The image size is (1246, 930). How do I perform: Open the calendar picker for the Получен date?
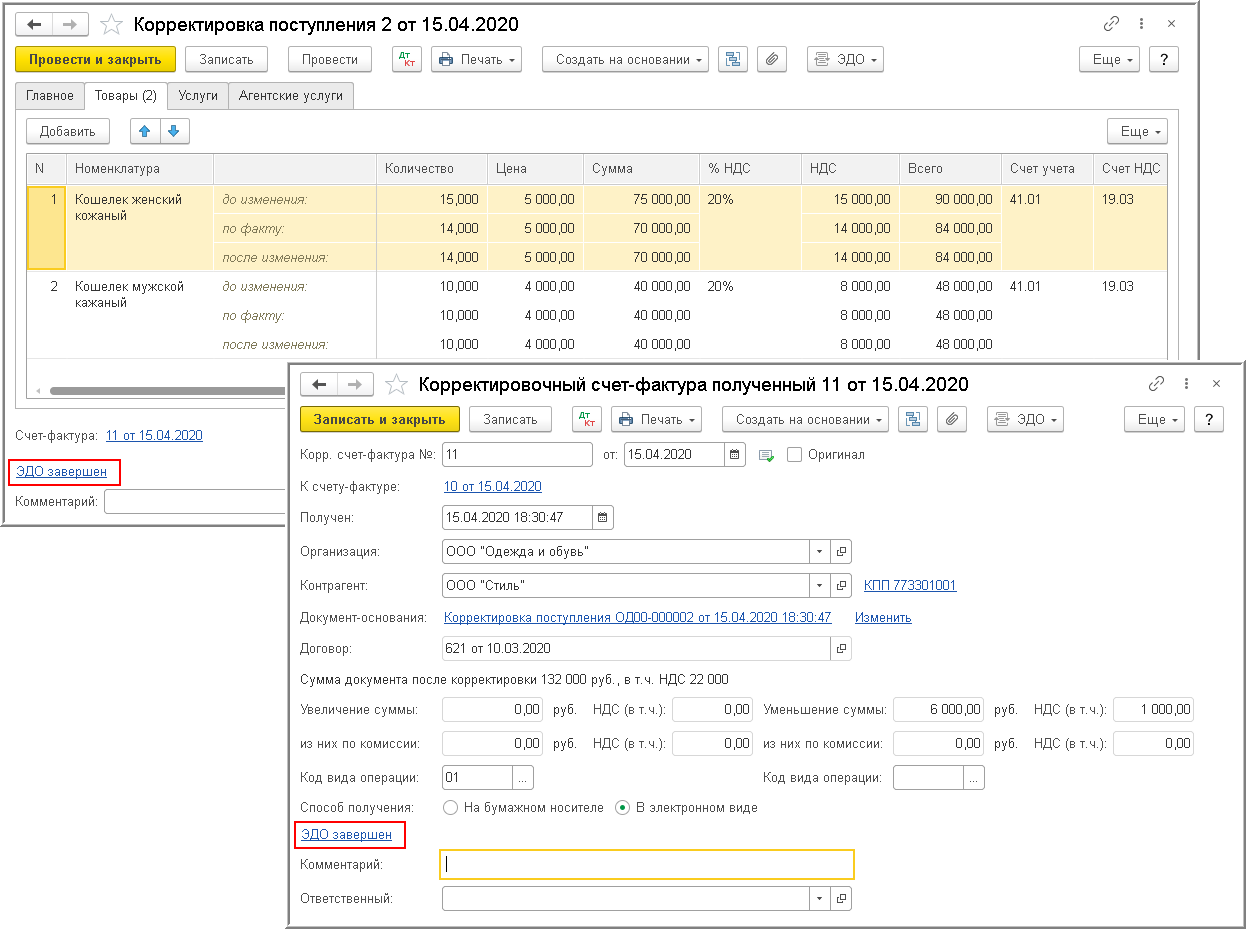pyautogui.click(x=602, y=518)
